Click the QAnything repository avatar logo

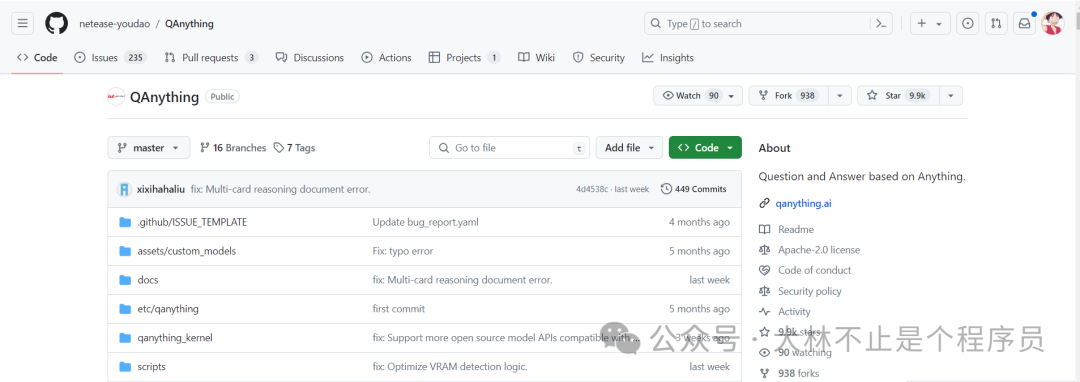(116, 97)
